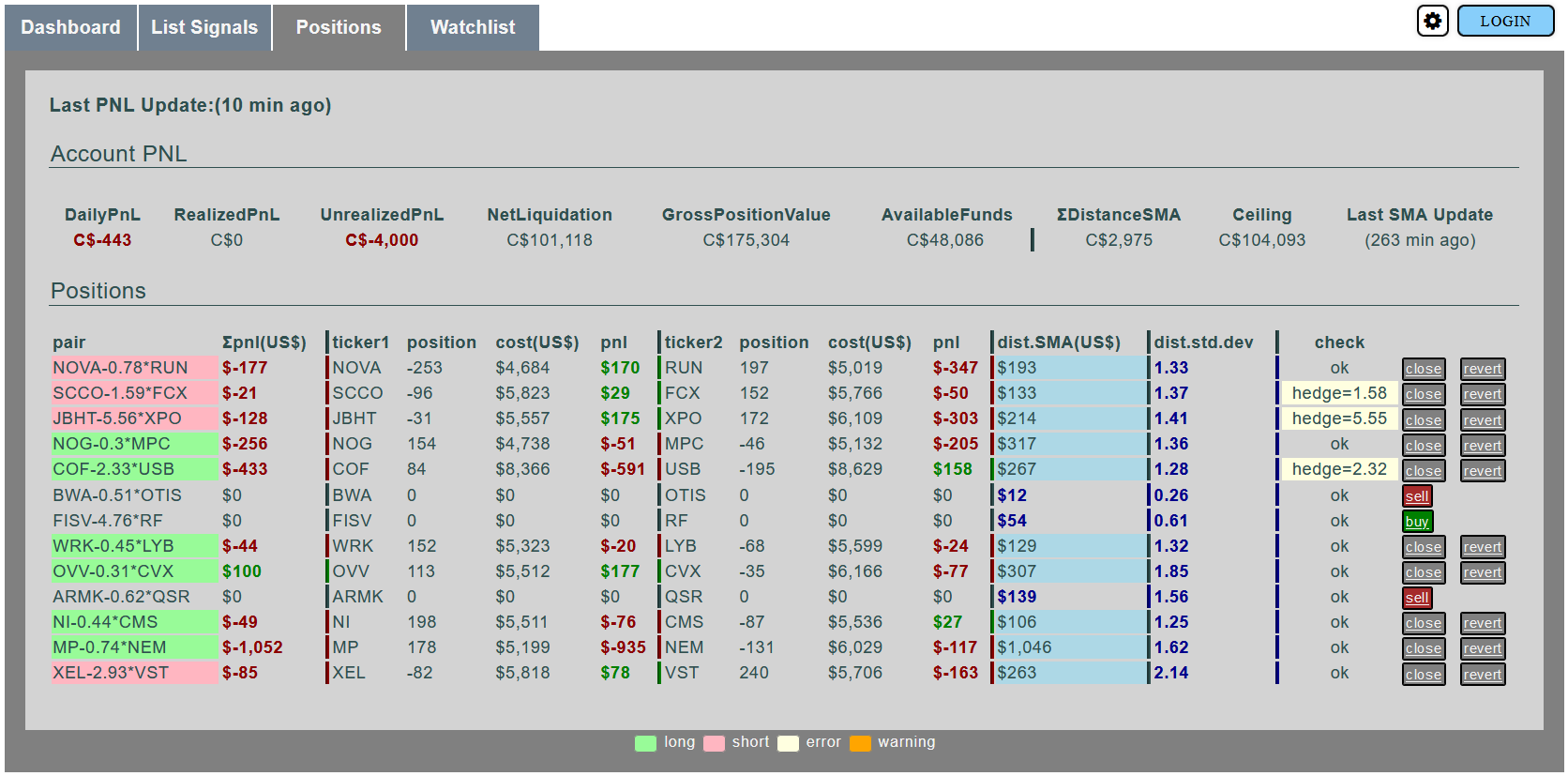Select the Positions tab
Image resolution: width=1568 pixels, height=776 pixels.
pos(339,27)
